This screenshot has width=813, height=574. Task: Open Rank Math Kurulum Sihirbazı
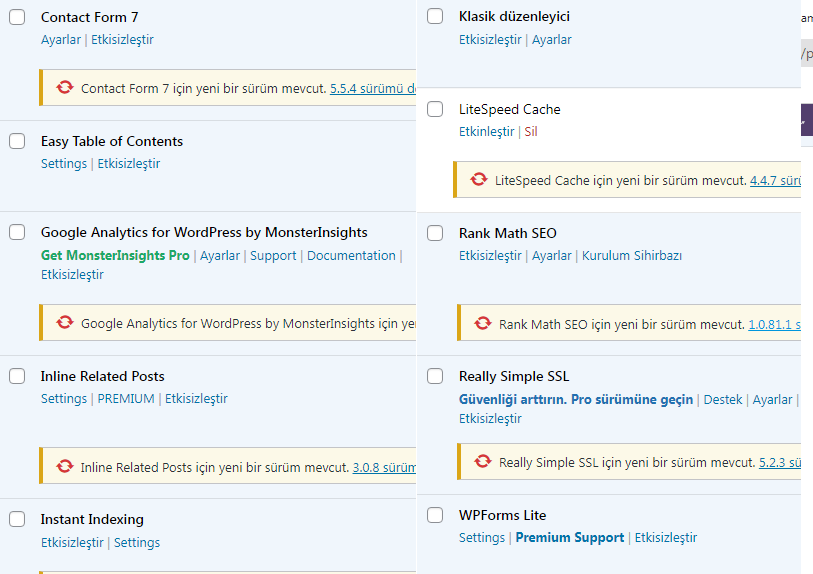pyautogui.click(x=632, y=256)
